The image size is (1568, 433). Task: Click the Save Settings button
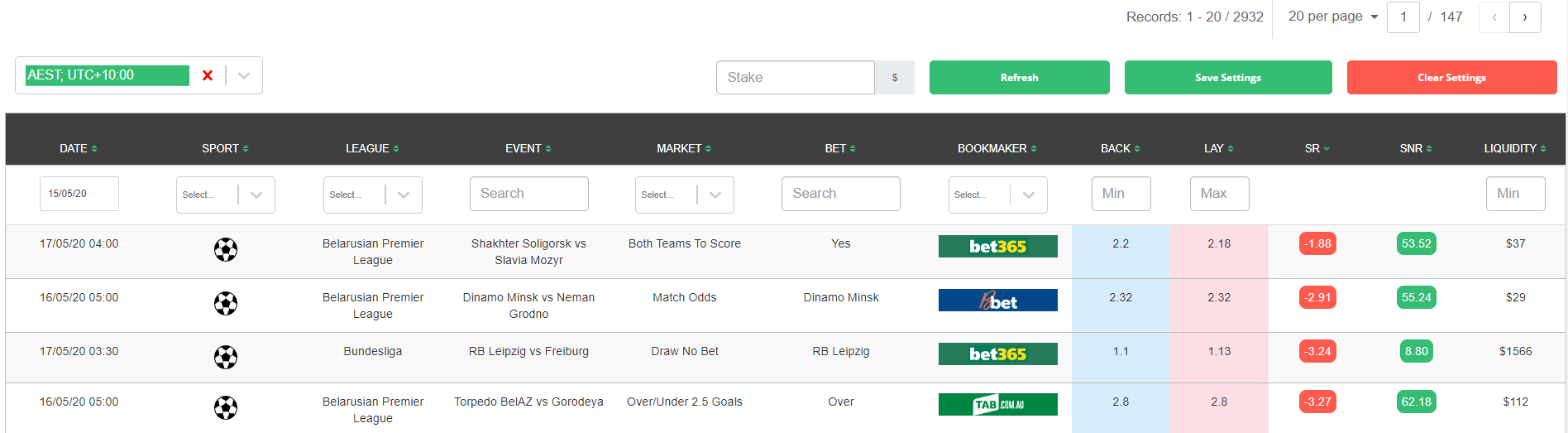(x=1228, y=77)
